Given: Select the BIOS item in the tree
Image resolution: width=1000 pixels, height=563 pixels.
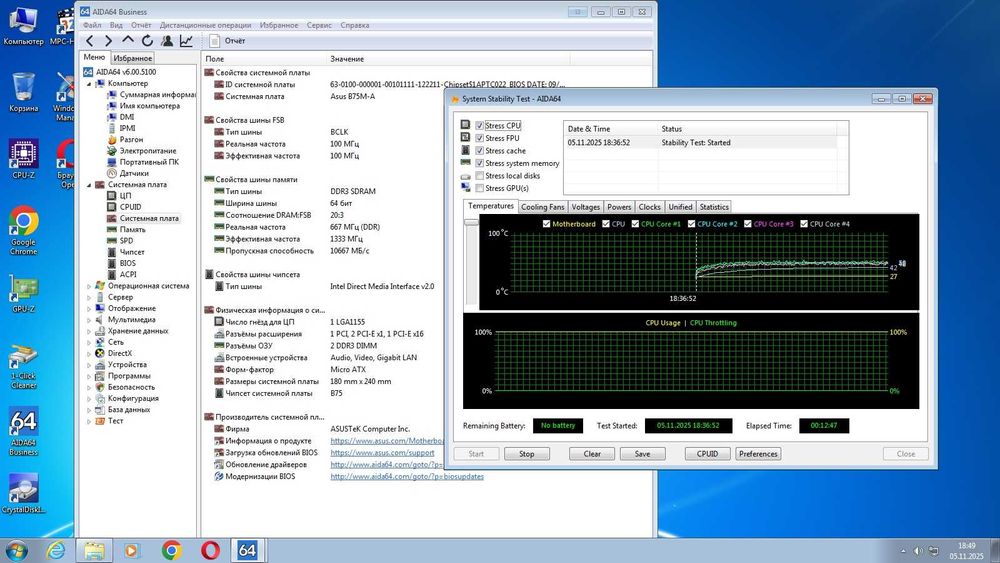Looking at the screenshot, I should coord(128,263).
